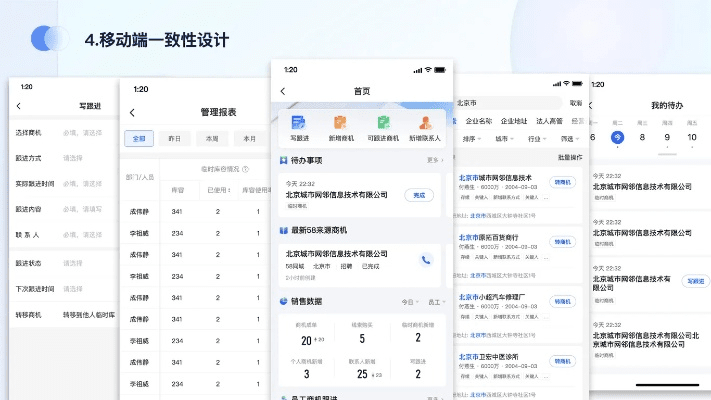Image resolution: width=711 pixels, height=400 pixels.
Task: Open the 跟进状态 picker field
Action: tap(64, 263)
